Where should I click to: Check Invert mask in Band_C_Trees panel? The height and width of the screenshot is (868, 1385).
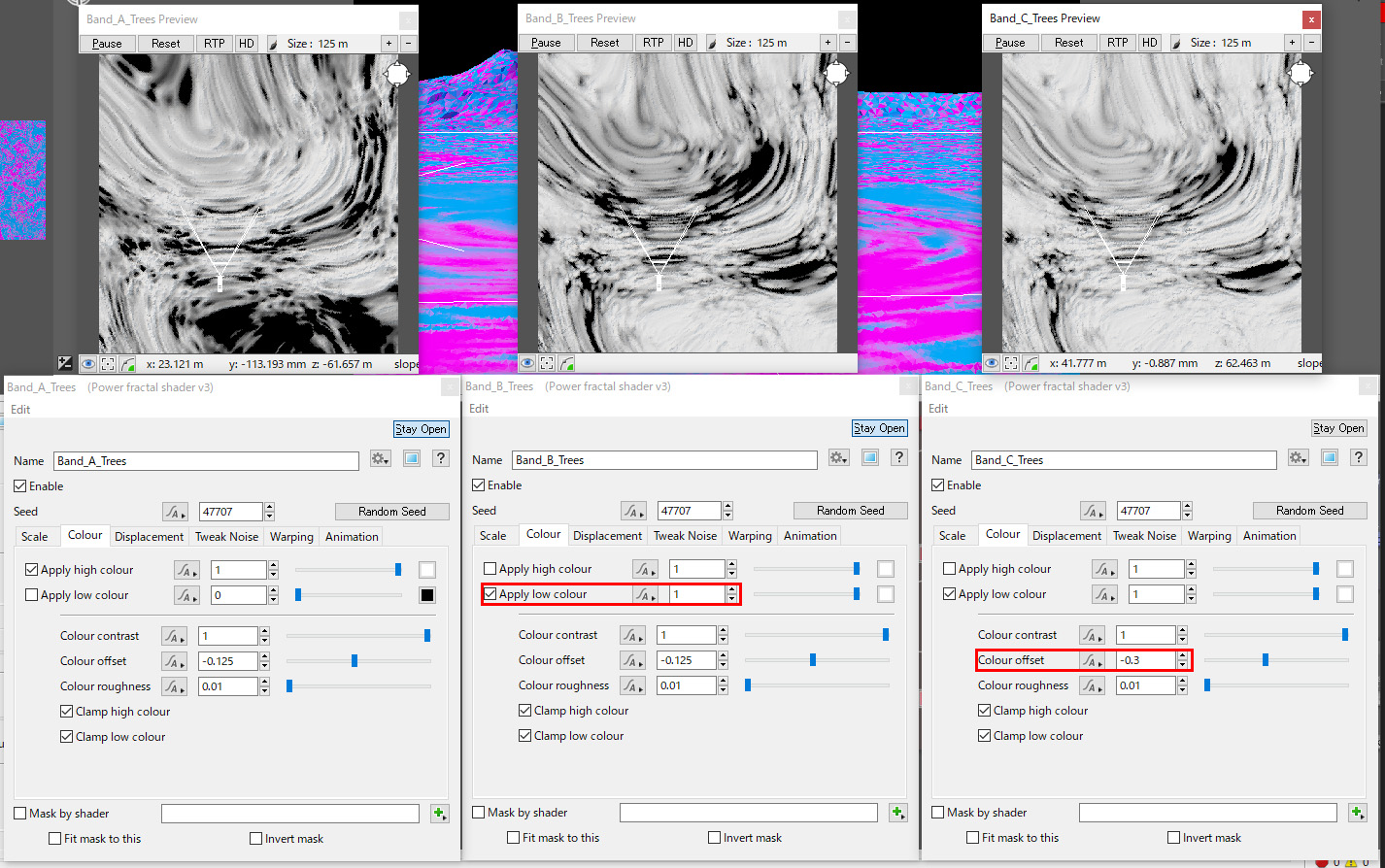pos(1173,838)
